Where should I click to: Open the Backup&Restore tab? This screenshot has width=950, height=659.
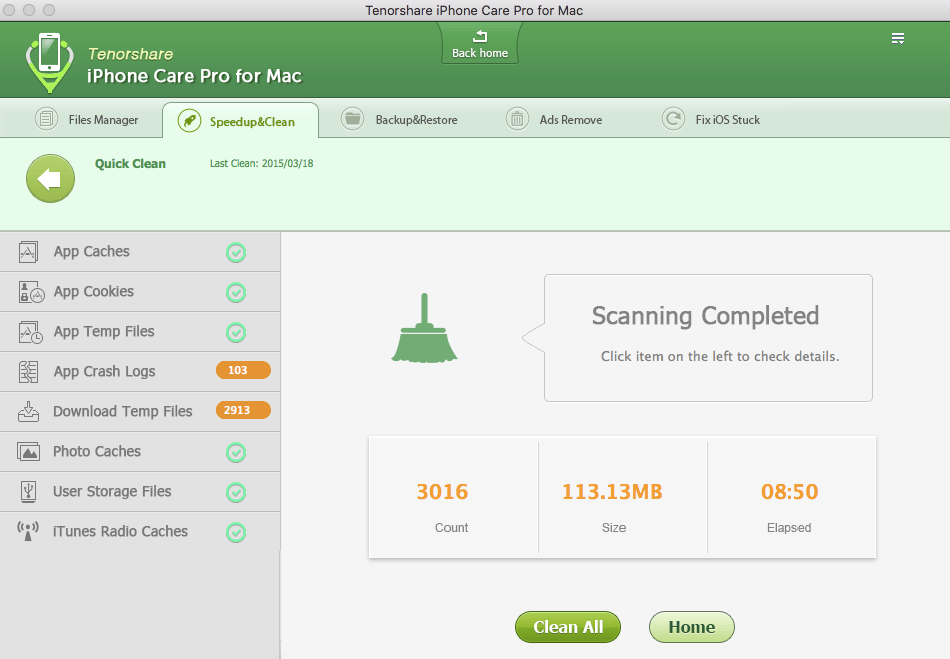click(x=399, y=119)
